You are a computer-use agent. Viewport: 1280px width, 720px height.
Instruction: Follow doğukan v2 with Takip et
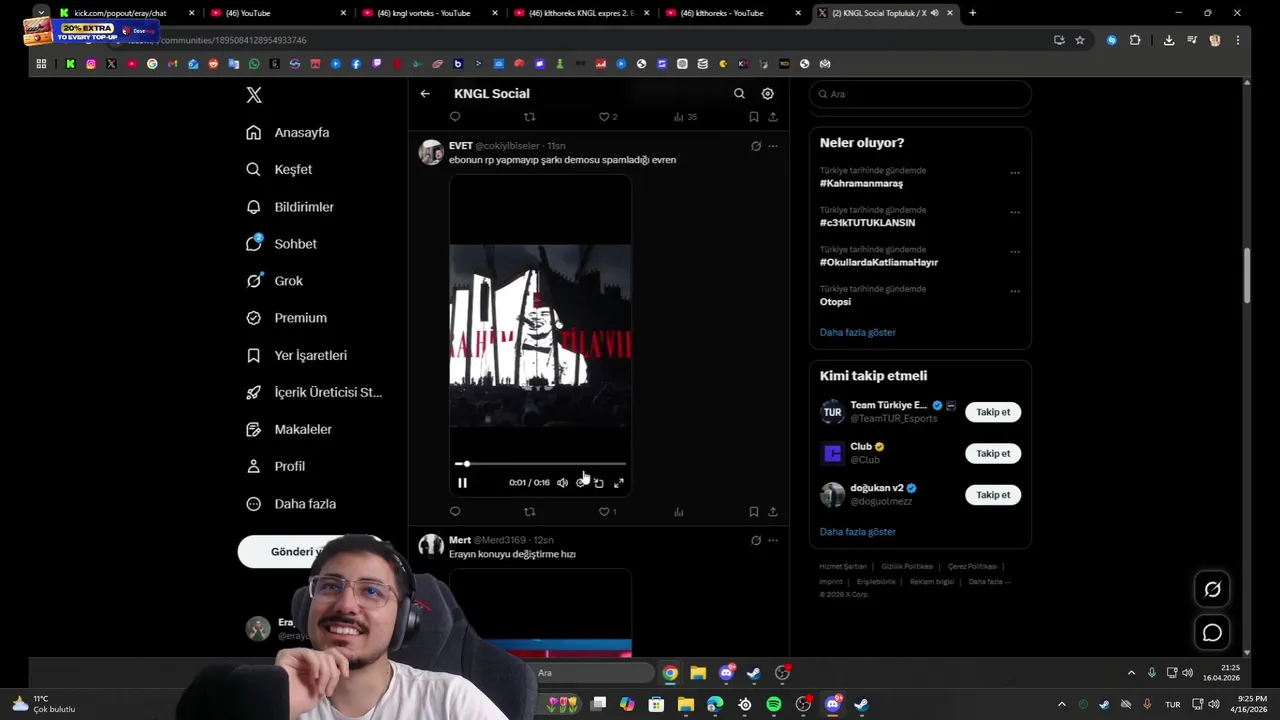[993, 495]
